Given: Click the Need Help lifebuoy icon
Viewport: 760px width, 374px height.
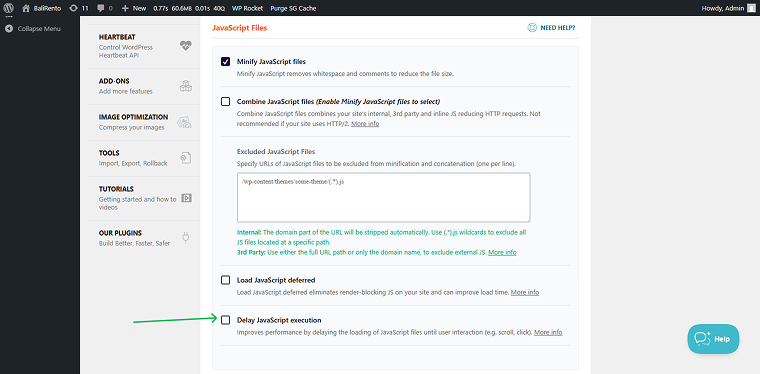Looking at the screenshot, I should click(532, 28).
